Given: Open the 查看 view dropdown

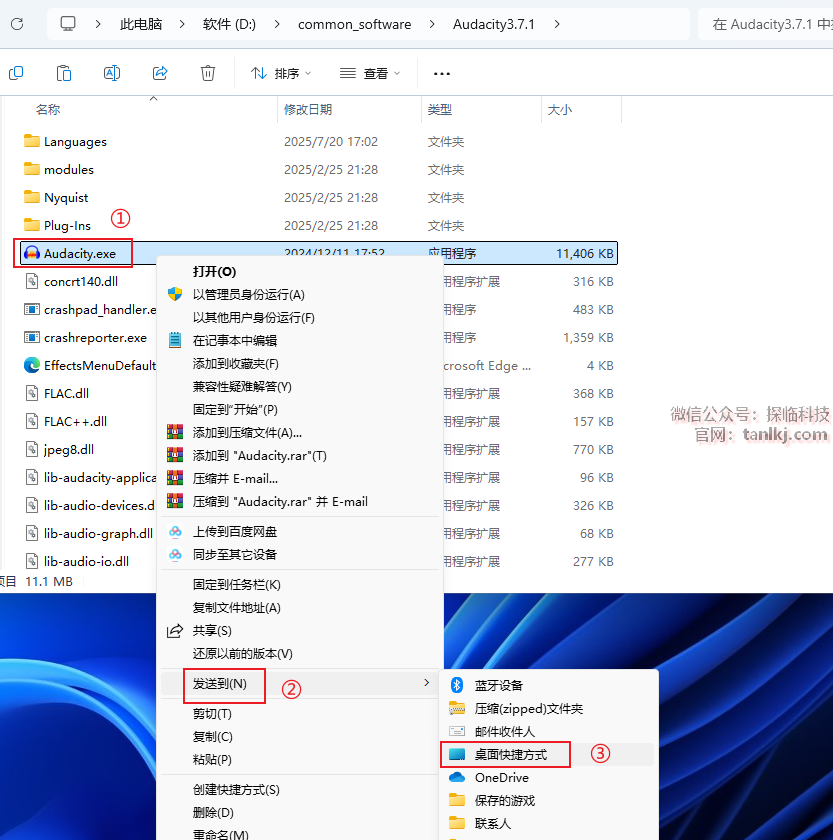Looking at the screenshot, I should [370, 73].
